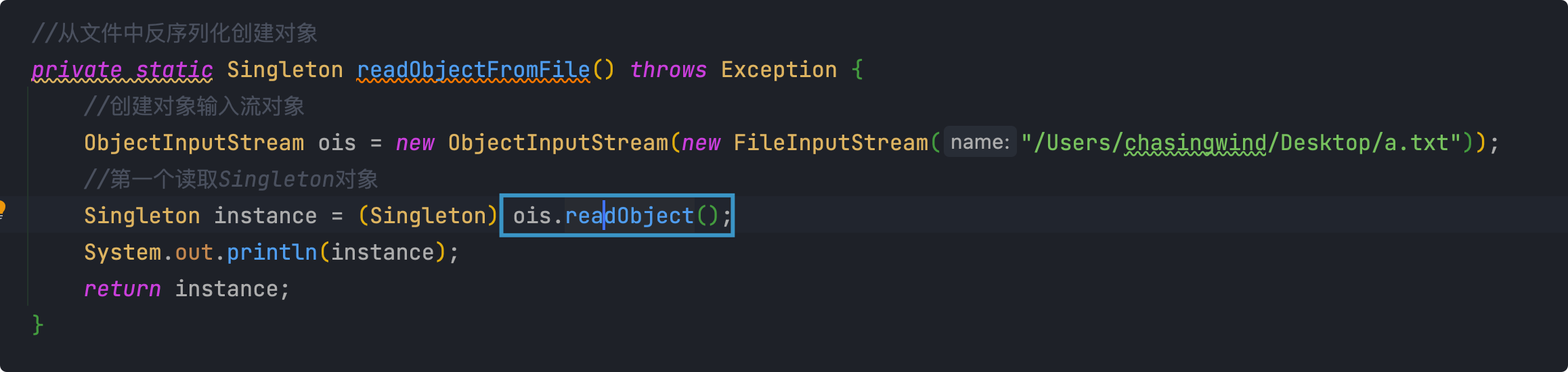This screenshot has height=372, width=1568.
Task: Click the 'ois' variable declaration
Action: 336,143
